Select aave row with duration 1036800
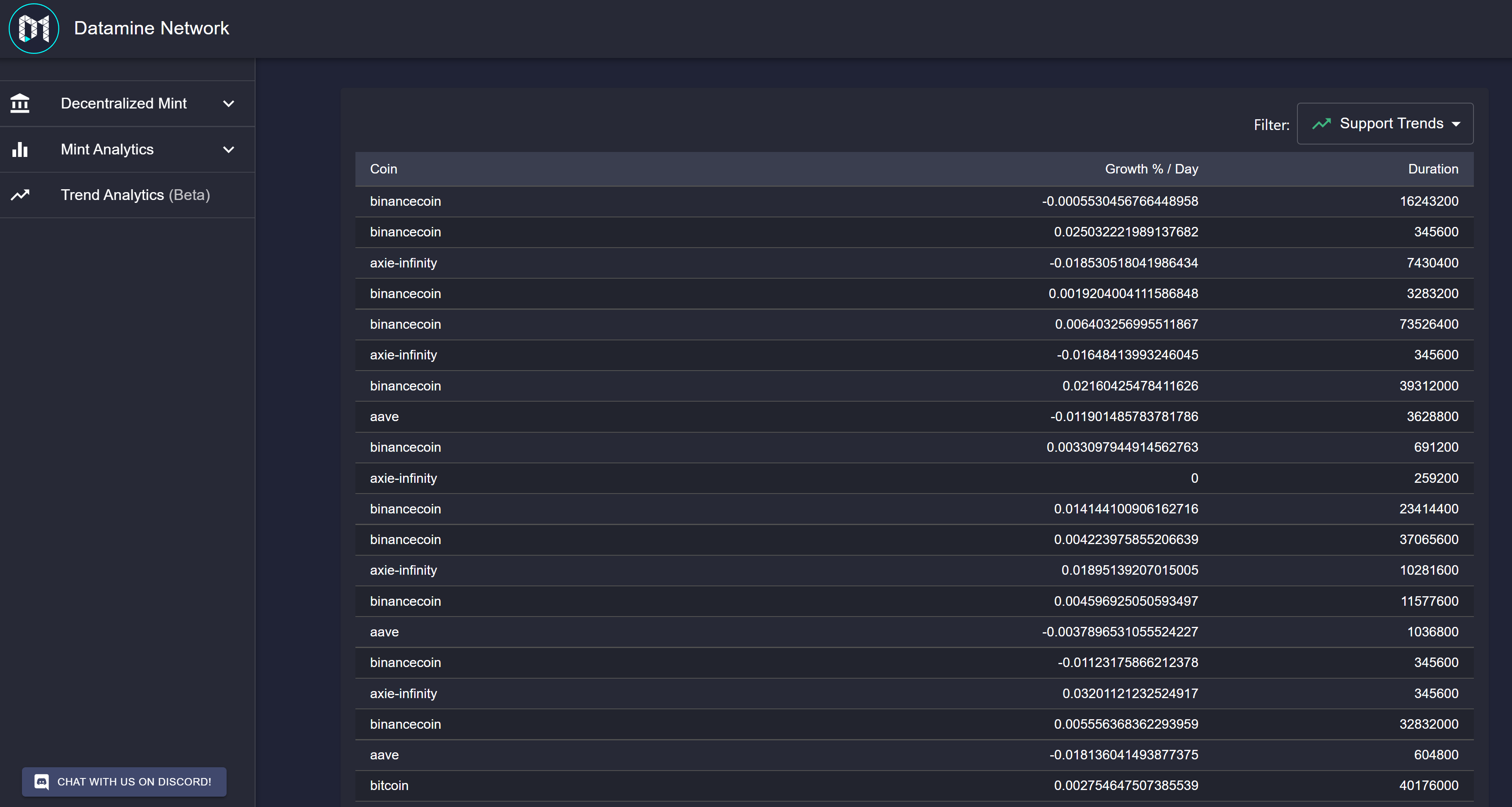Viewport: 1512px width, 807px height. [914, 631]
